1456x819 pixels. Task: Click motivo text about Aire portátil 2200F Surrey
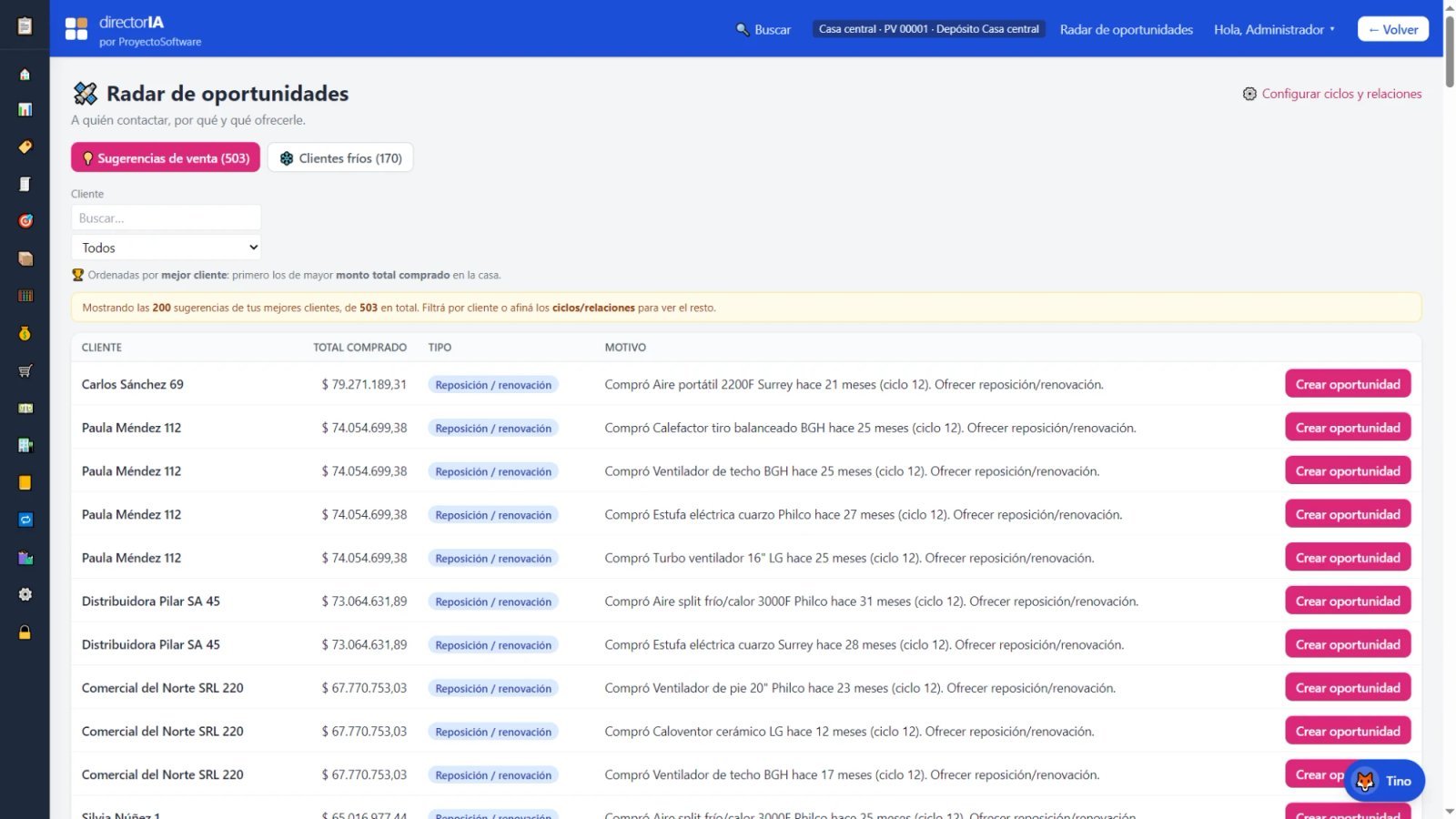(x=854, y=384)
